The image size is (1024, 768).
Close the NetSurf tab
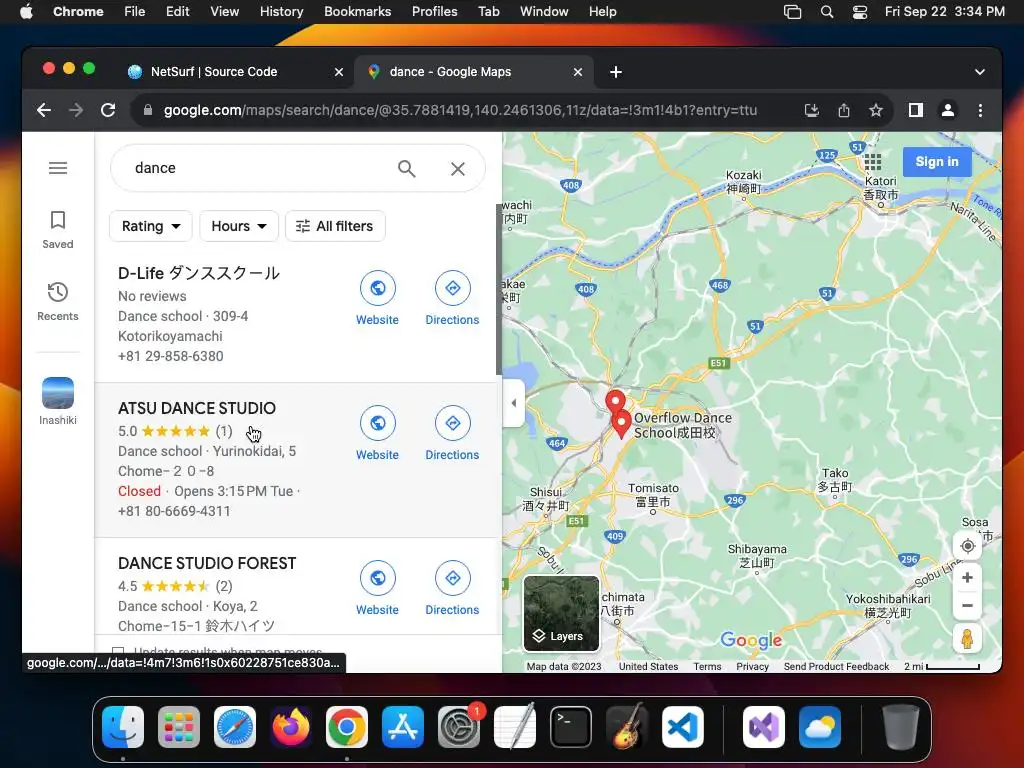click(x=338, y=72)
